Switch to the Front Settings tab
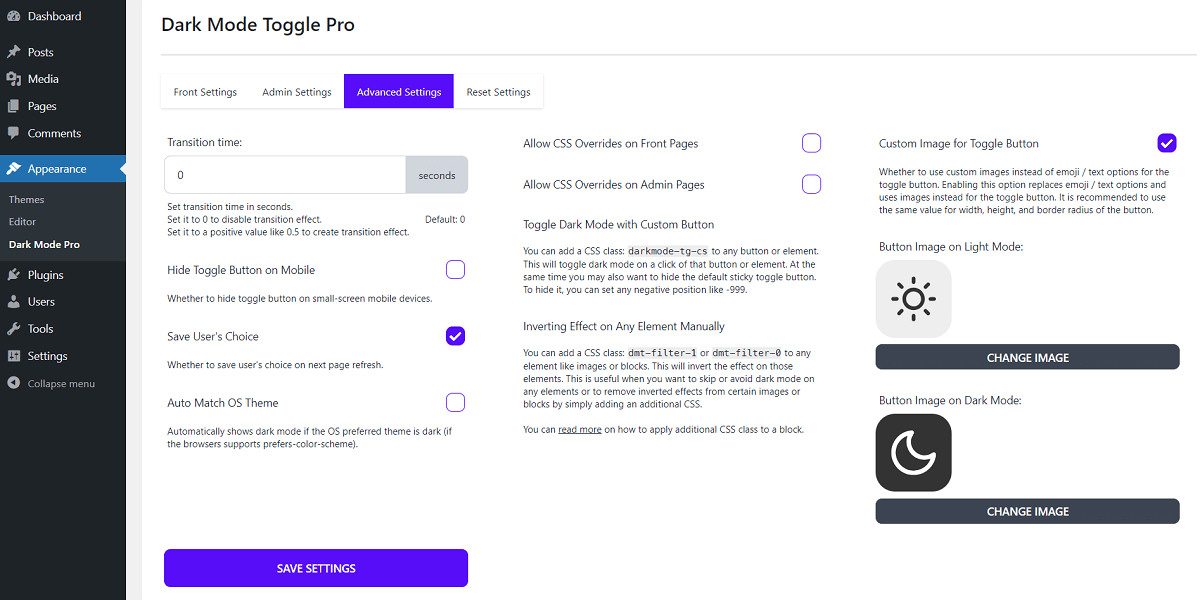This screenshot has height=600, width=1200. click(205, 92)
